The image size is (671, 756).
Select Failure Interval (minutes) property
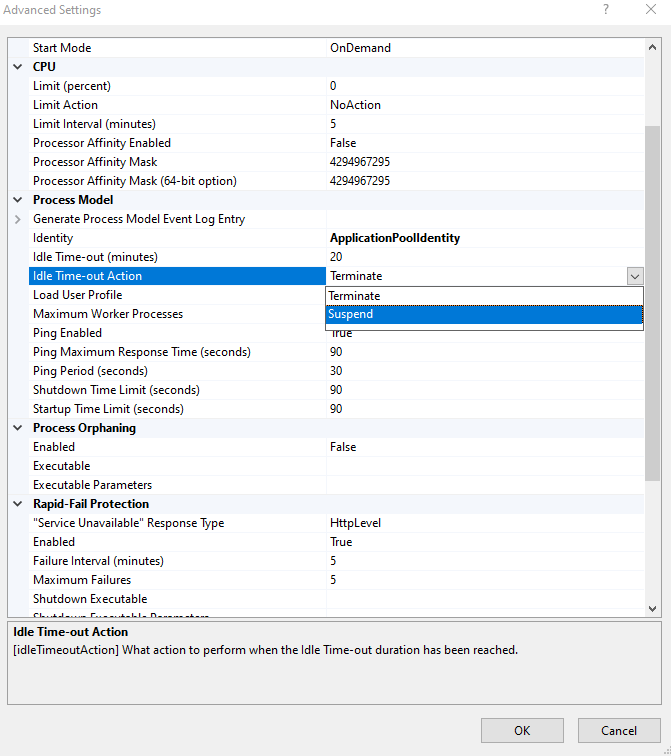click(98, 561)
